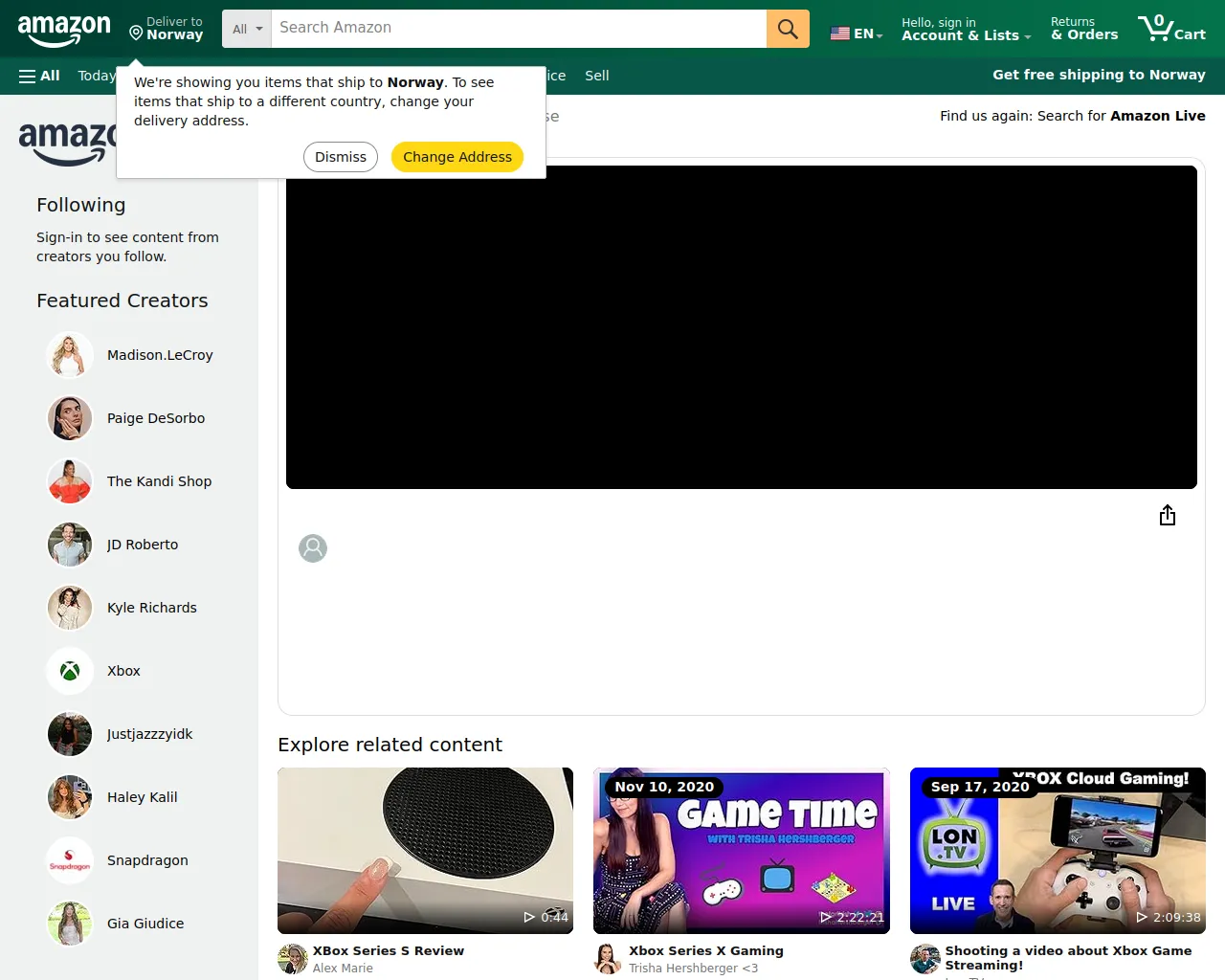Open the EN language dropdown
Image resolution: width=1225 pixels, height=980 pixels.
(856, 32)
